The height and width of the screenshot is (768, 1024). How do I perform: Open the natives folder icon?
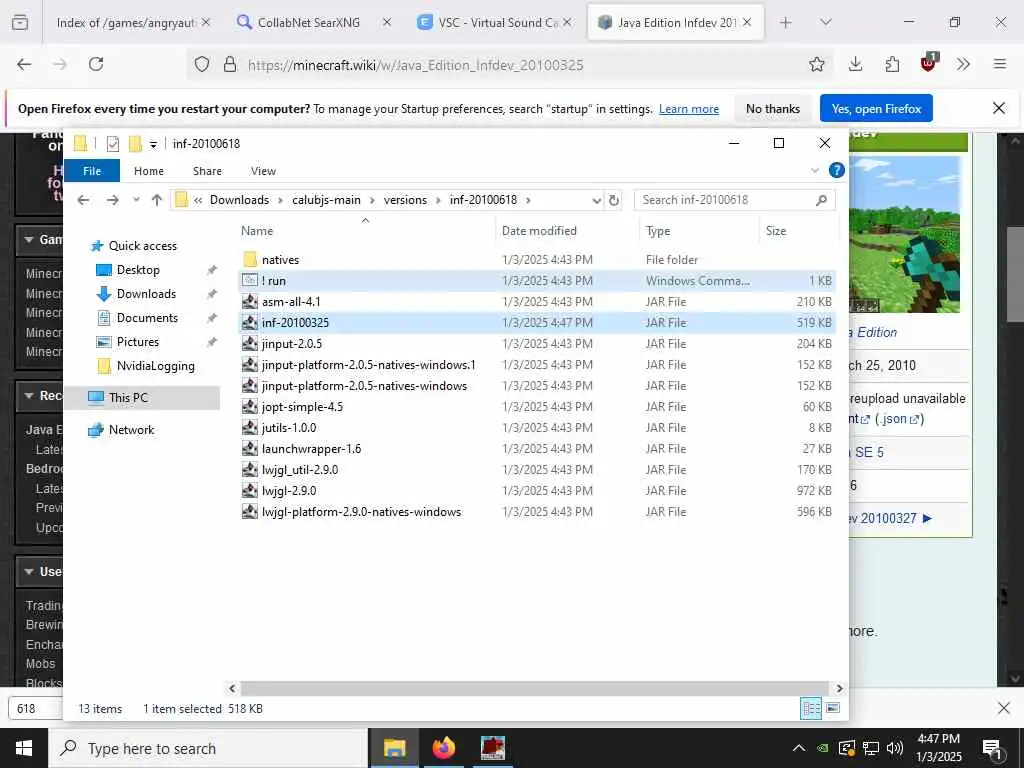tap(249, 259)
